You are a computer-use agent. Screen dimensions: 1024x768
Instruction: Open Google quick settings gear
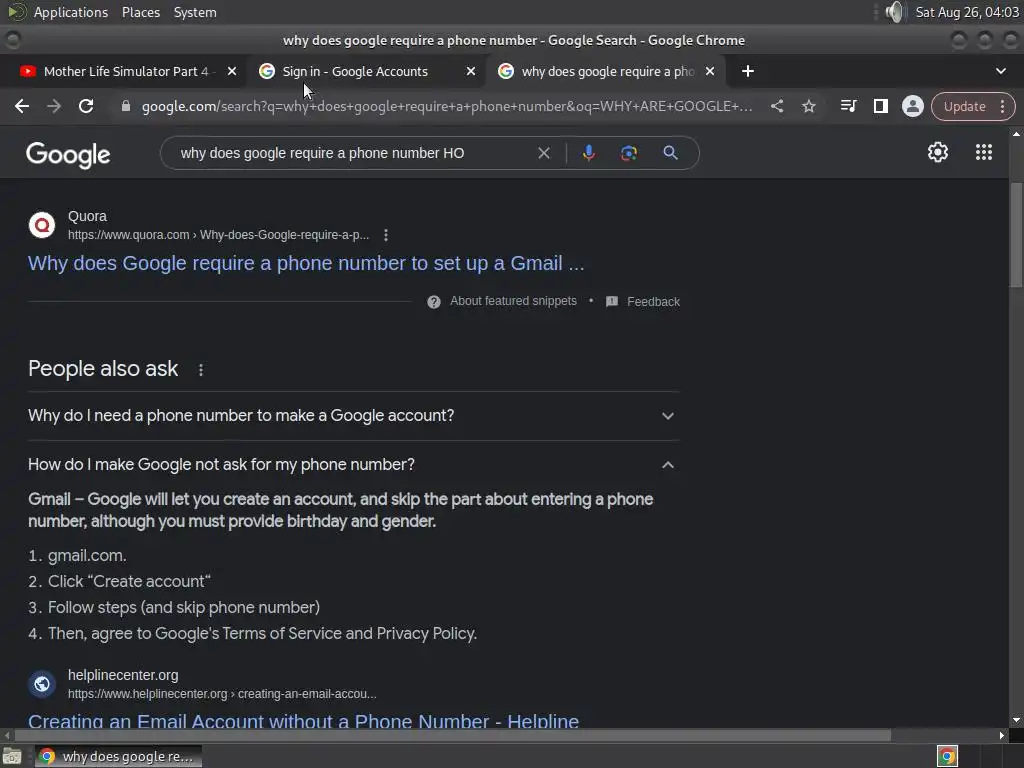[x=938, y=152]
